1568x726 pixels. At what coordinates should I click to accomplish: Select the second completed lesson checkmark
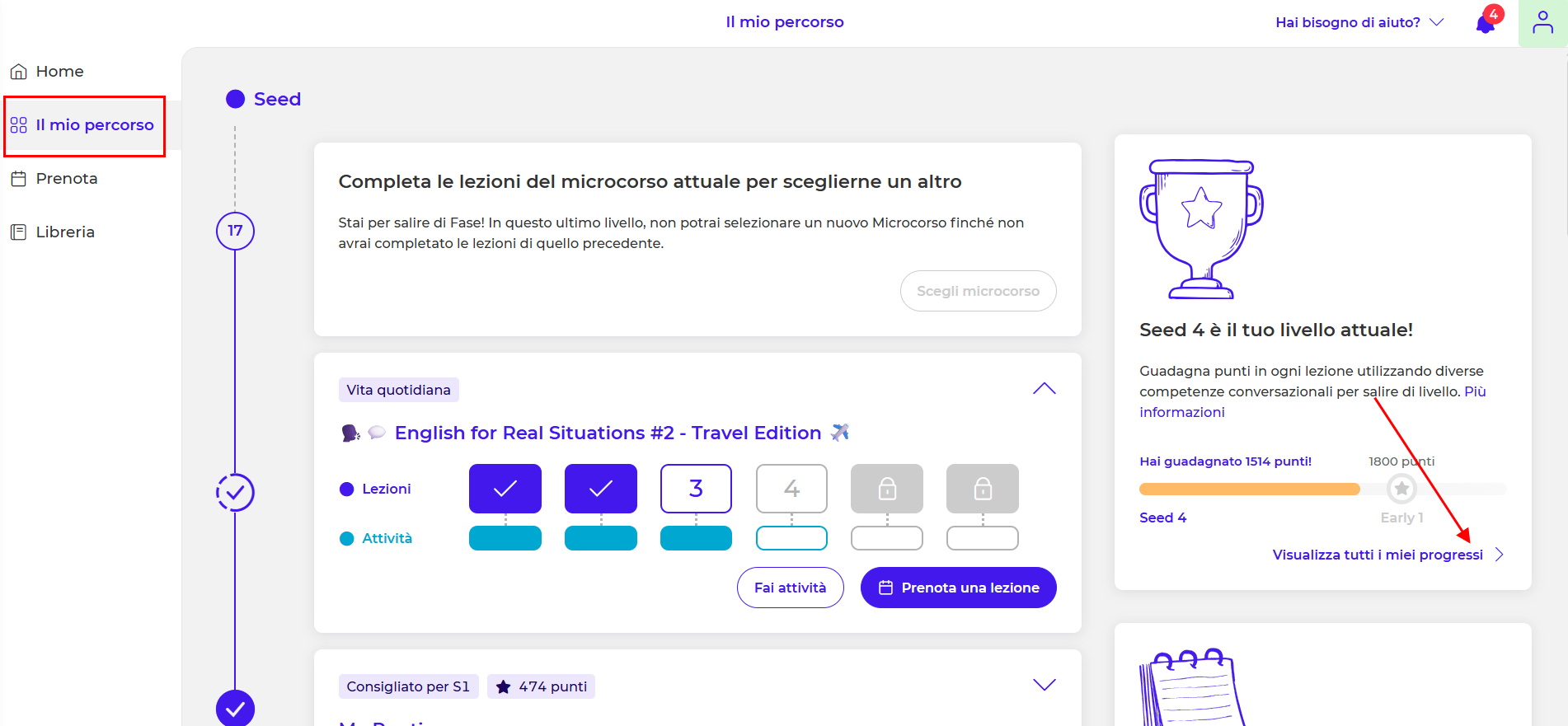(601, 489)
